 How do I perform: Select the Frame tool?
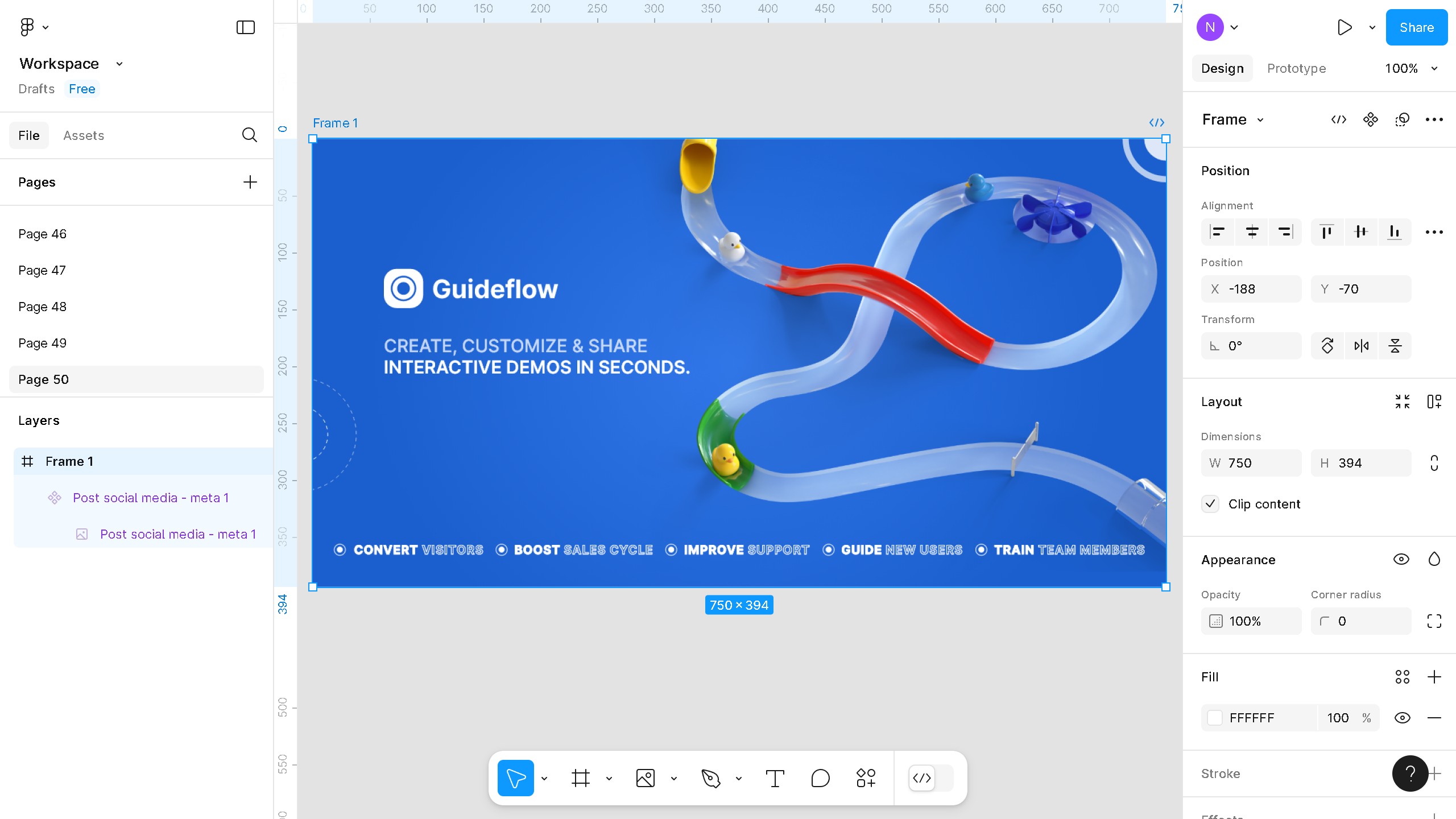[580, 778]
